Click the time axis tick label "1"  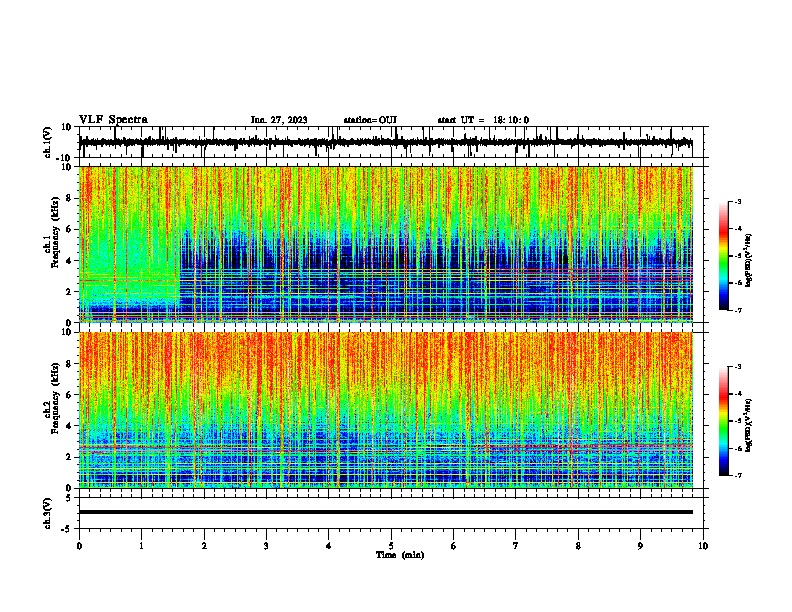click(x=141, y=546)
